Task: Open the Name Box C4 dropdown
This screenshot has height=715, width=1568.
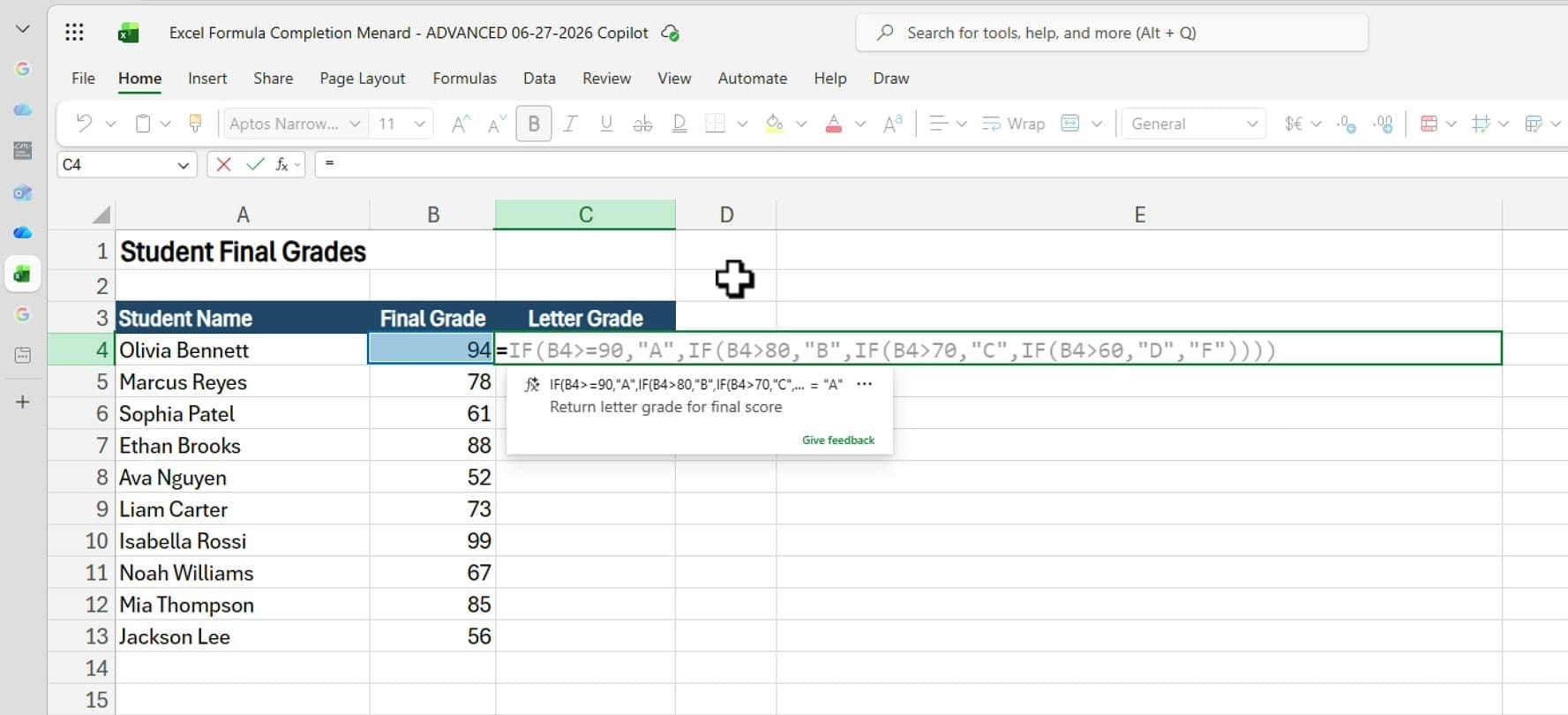Action: pyautogui.click(x=184, y=165)
